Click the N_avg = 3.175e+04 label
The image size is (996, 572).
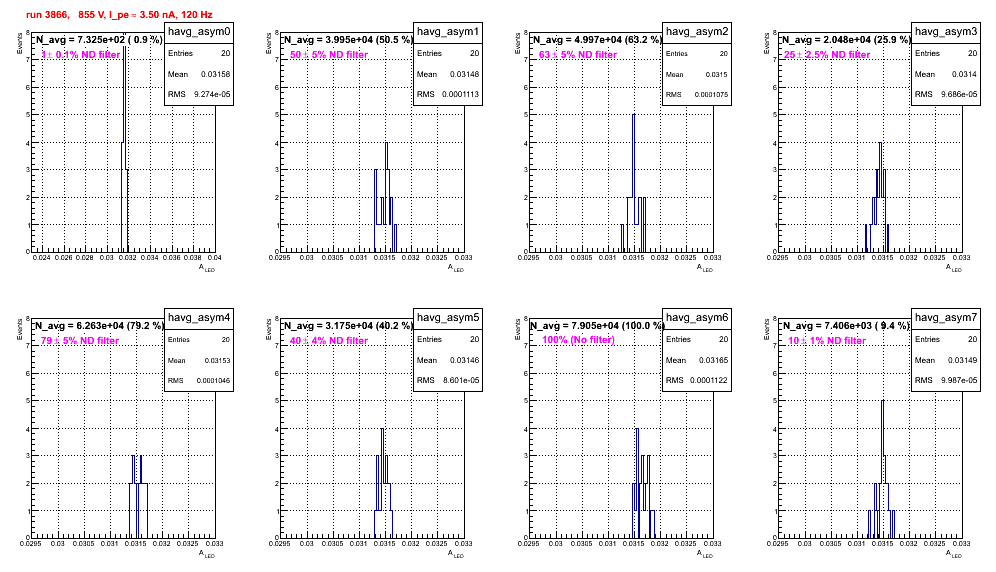347,326
